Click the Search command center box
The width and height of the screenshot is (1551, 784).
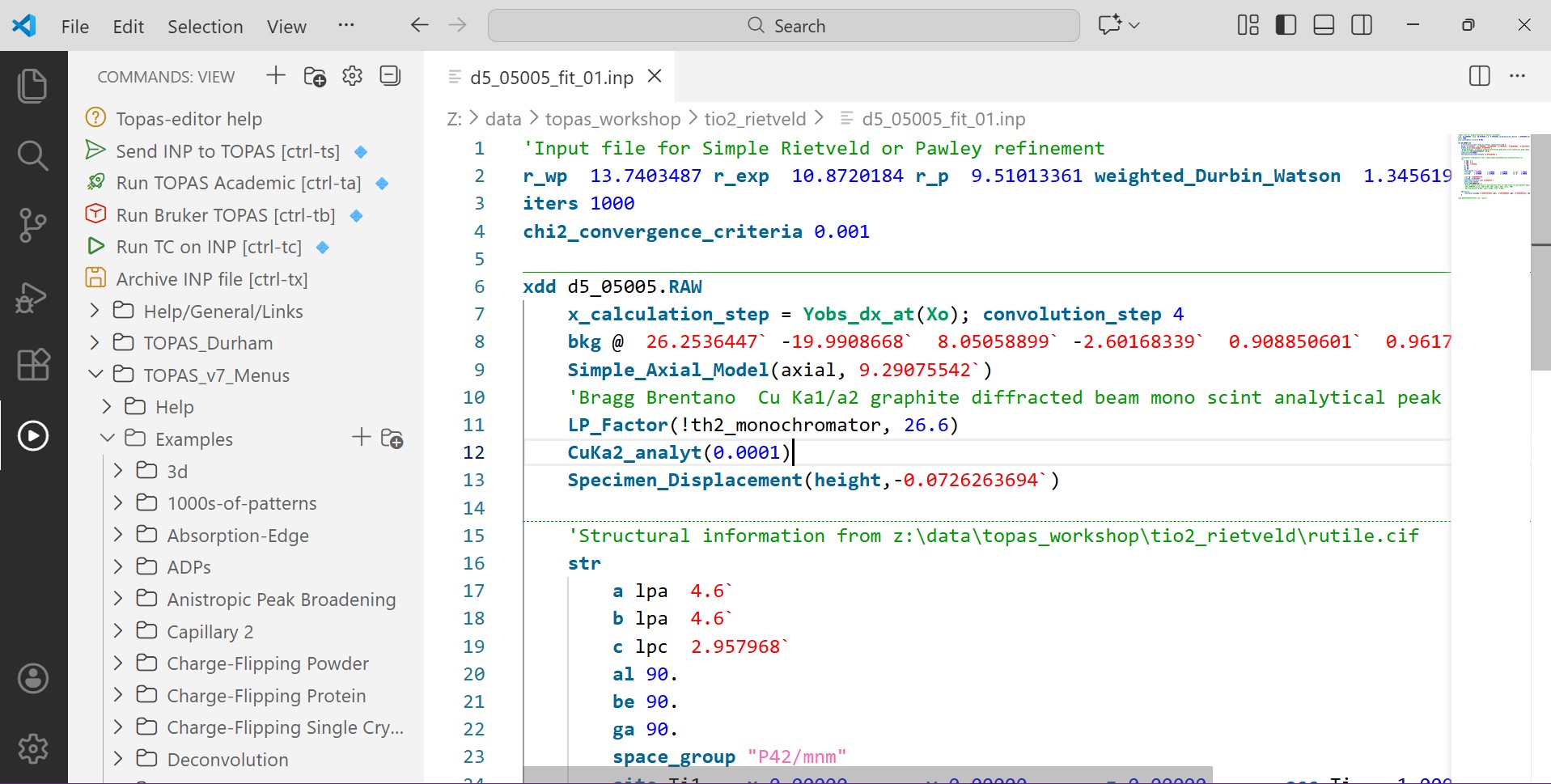(x=783, y=26)
